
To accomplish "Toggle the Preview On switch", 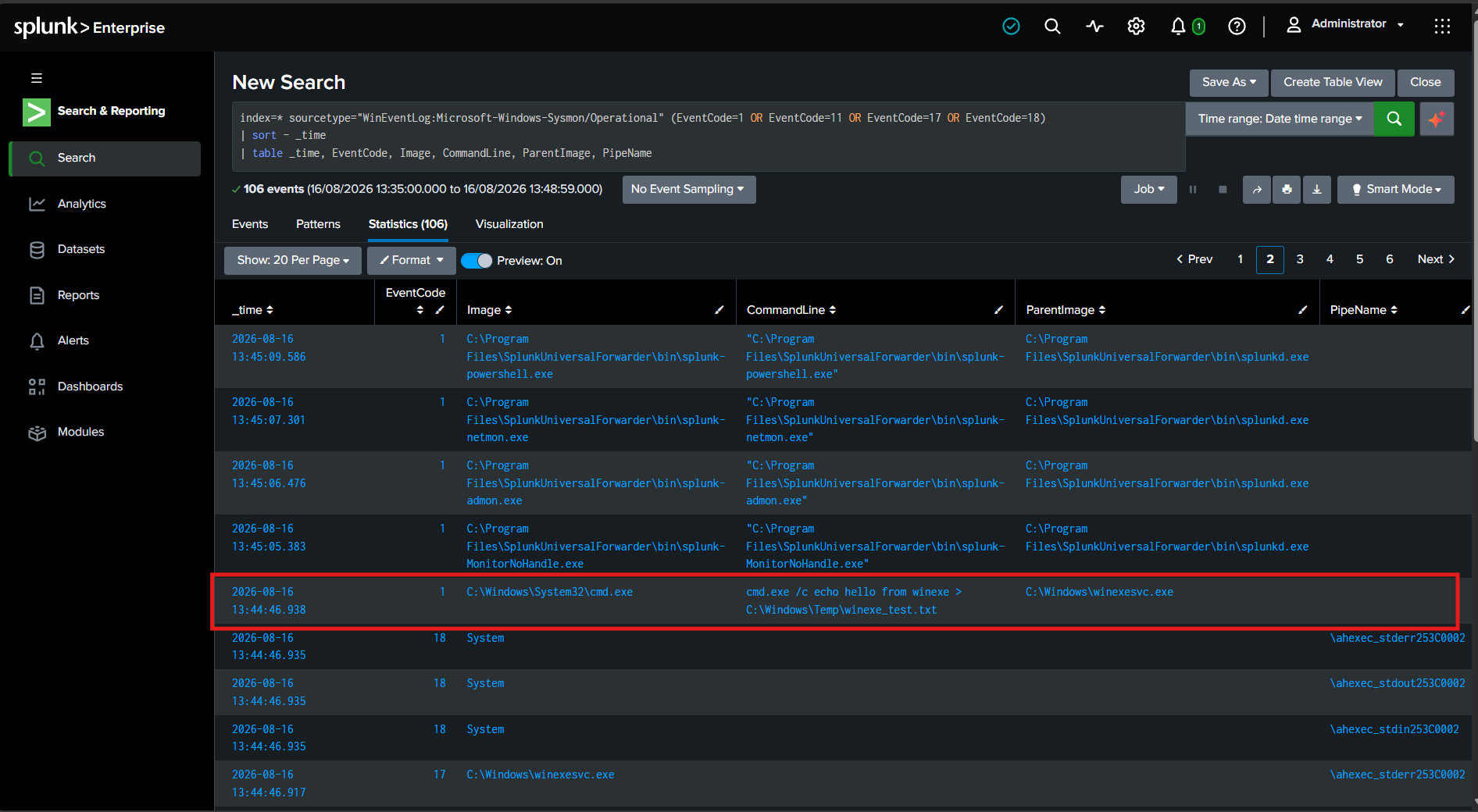I will tap(477, 261).
